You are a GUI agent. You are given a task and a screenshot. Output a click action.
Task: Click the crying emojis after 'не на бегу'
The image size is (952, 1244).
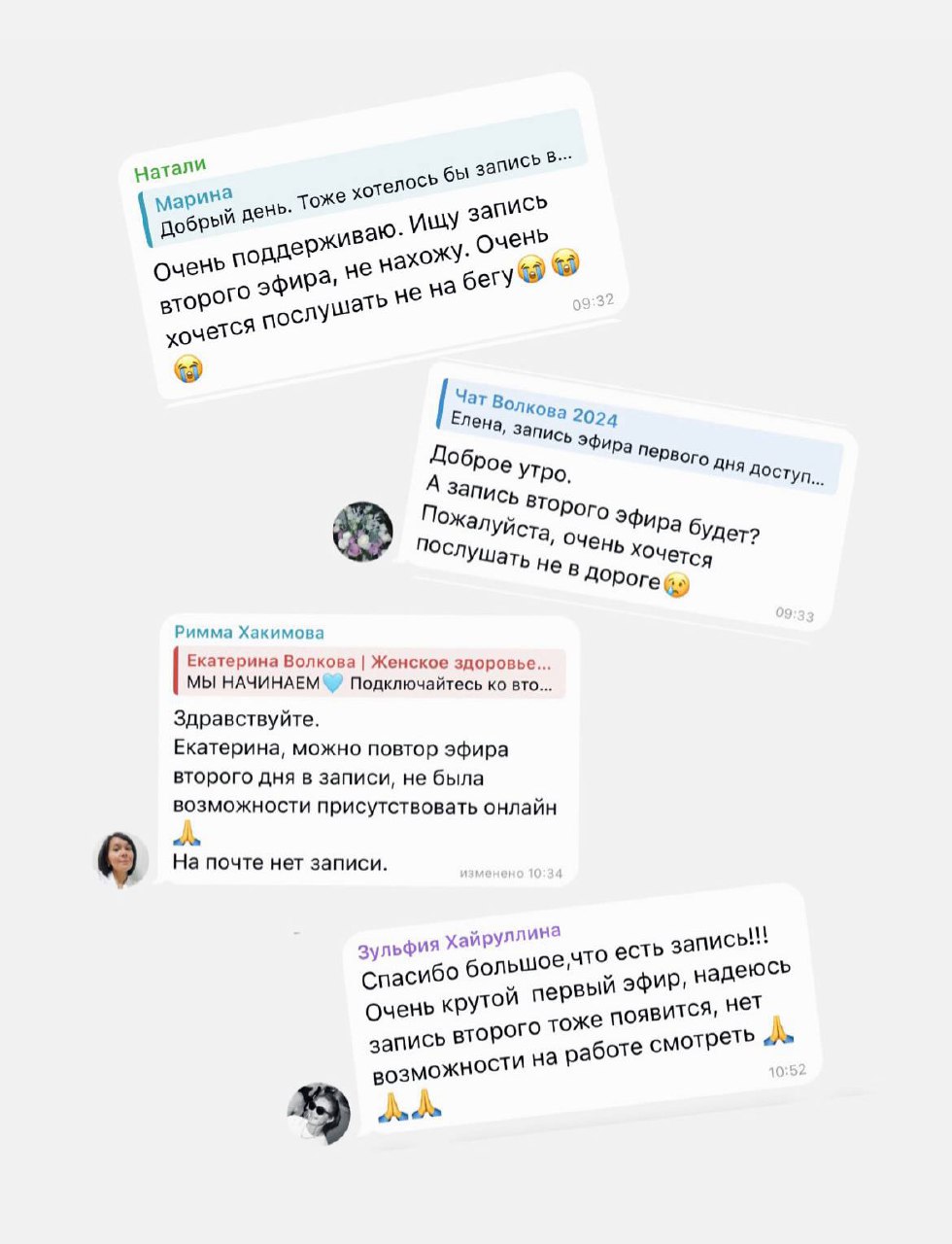(x=549, y=264)
